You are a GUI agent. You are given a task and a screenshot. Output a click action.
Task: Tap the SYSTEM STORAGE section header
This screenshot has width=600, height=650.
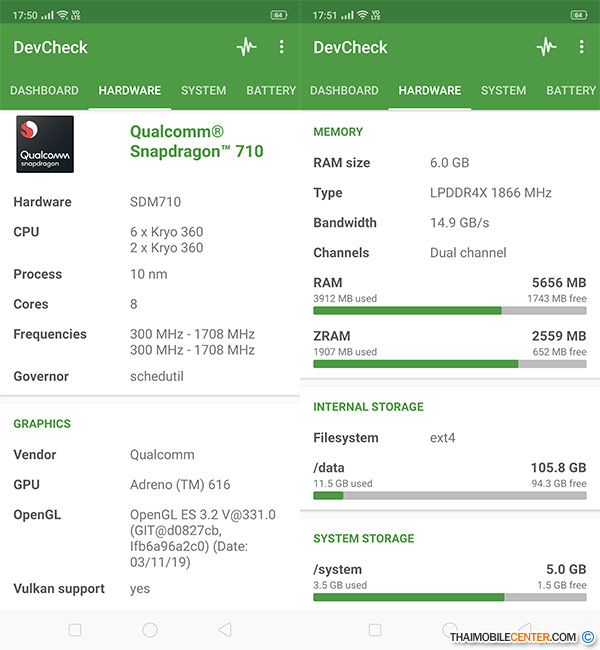pyautogui.click(x=364, y=538)
